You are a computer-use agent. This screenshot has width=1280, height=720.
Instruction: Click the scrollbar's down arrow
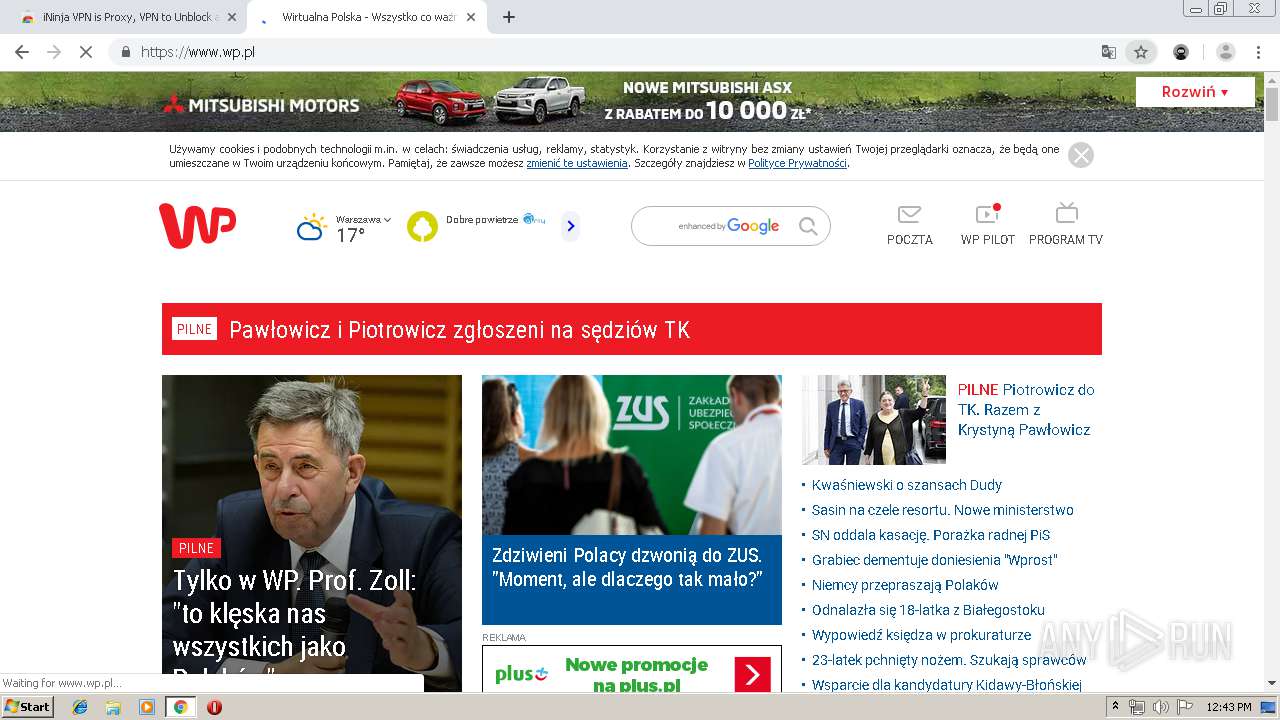[x=1272, y=684]
